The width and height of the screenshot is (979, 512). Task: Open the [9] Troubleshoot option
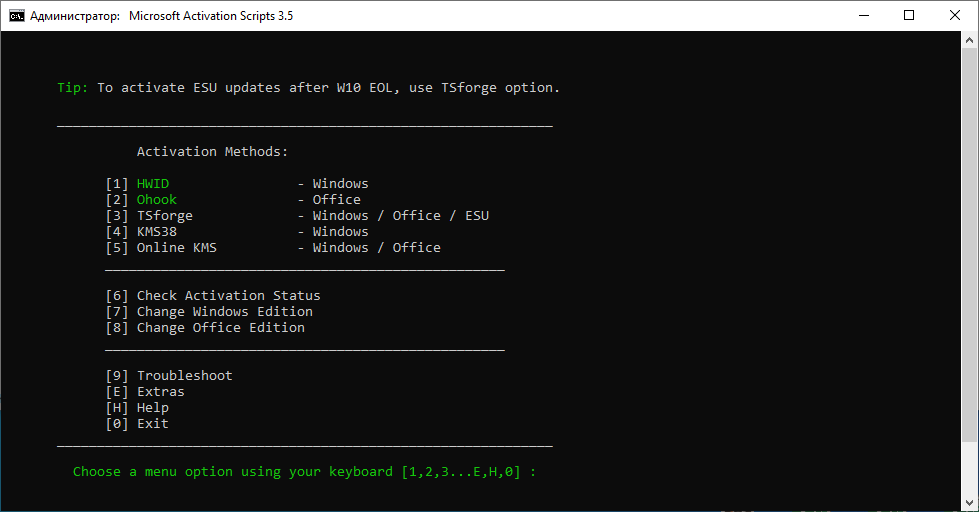coord(184,376)
